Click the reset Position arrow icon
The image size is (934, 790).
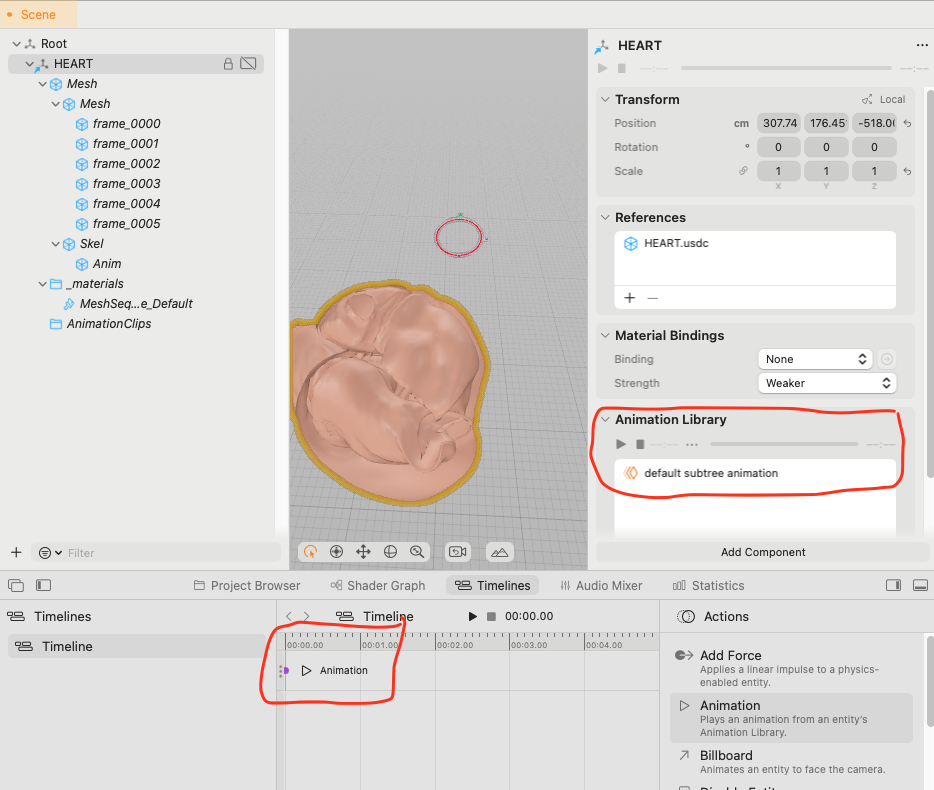click(907, 124)
